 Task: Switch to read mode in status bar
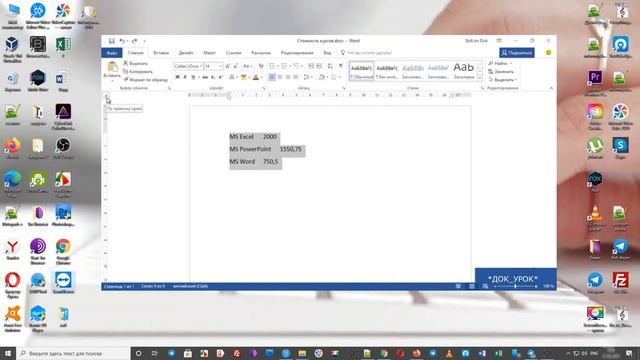pyautogui.click(x=458, y=287)
